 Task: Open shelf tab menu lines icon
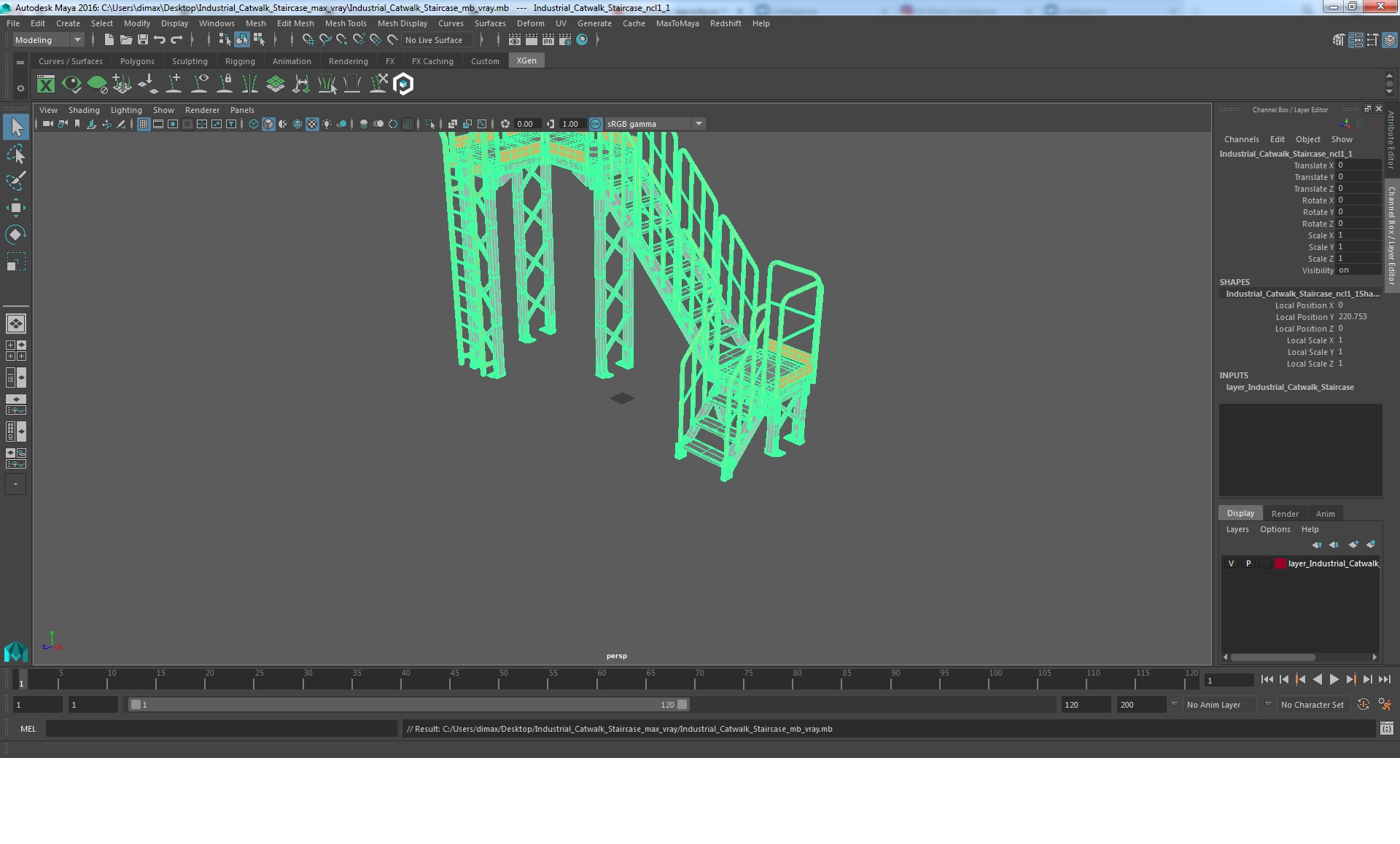click(20, 63)
